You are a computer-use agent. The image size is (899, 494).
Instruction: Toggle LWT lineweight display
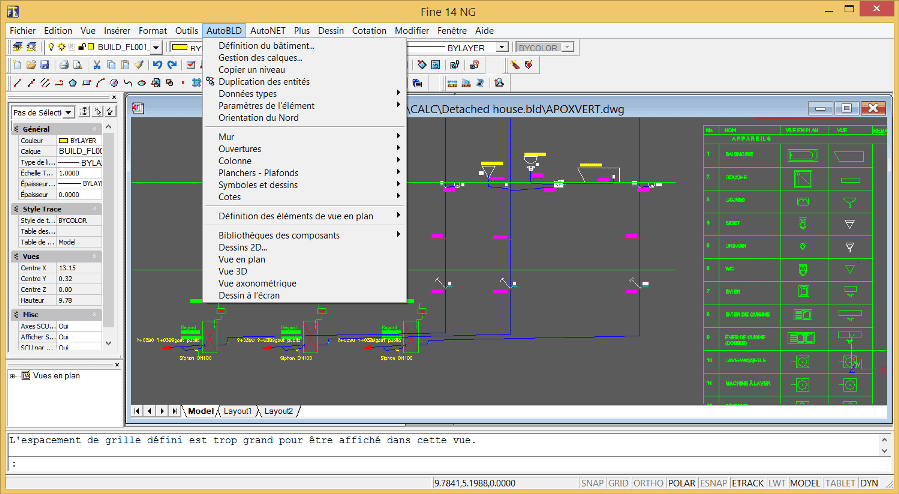[777, 483]
